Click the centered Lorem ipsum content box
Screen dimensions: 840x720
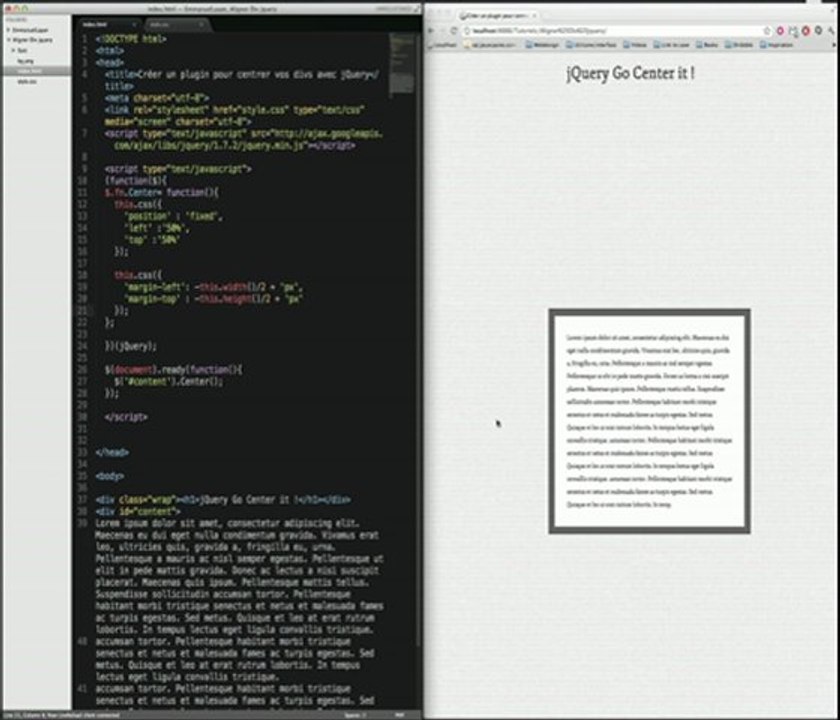click(x=649, y=421)
